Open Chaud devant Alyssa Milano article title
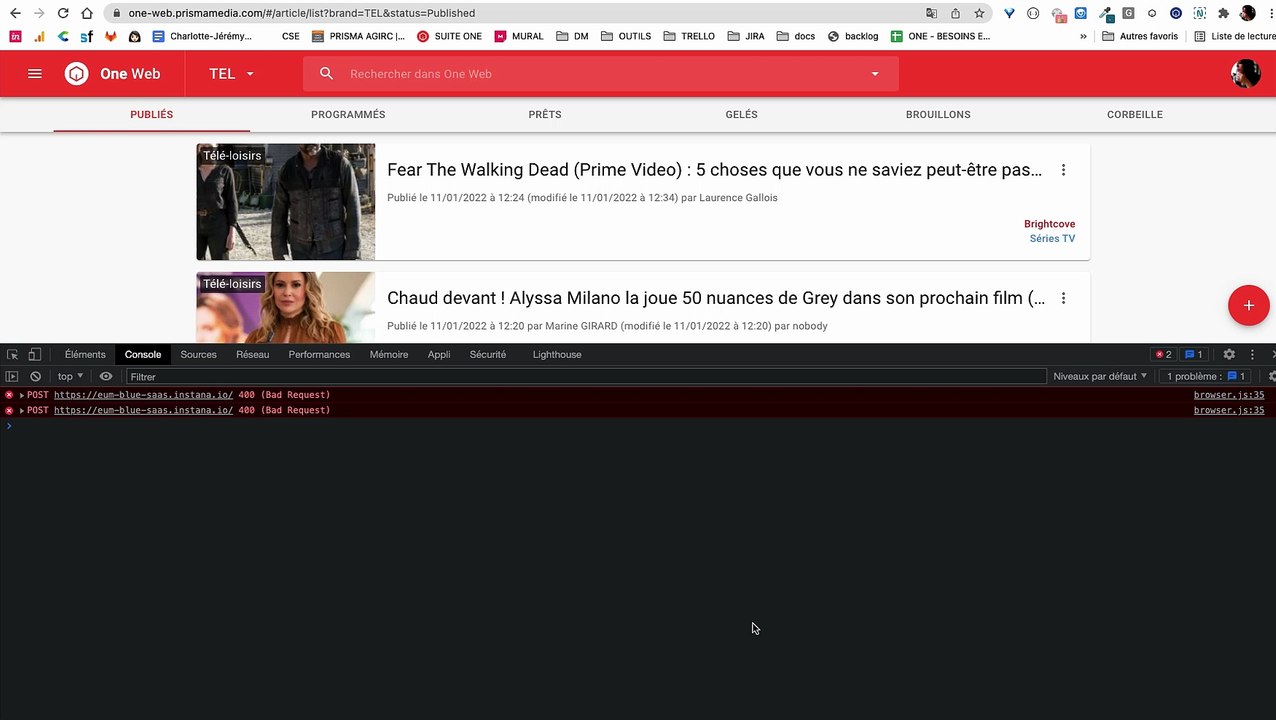Screen dimensions: 1276x720 716,298
